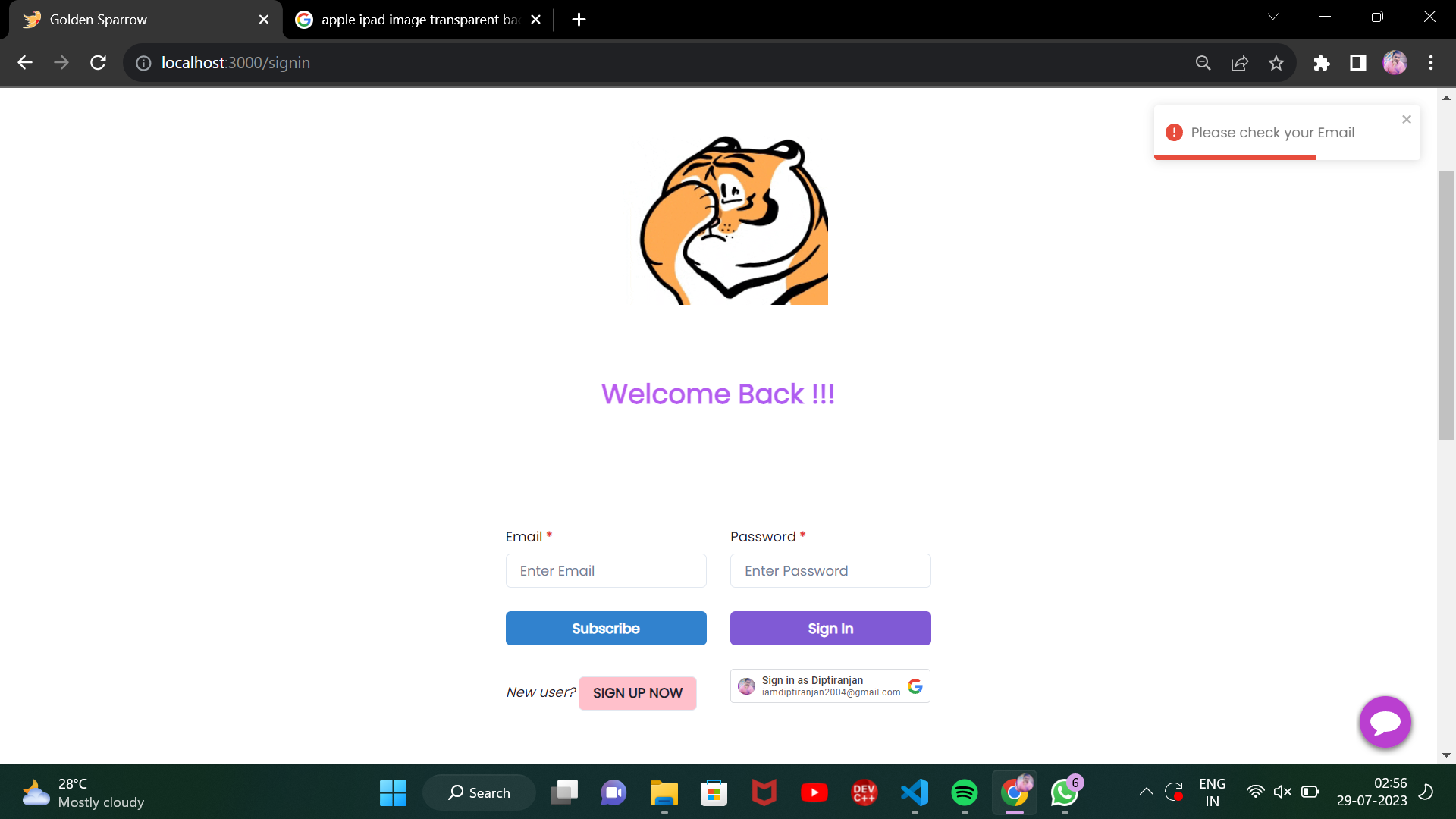Click the SIGN UP NOW link
This screenshot has height=819, width=1456.
pos(637,692)
